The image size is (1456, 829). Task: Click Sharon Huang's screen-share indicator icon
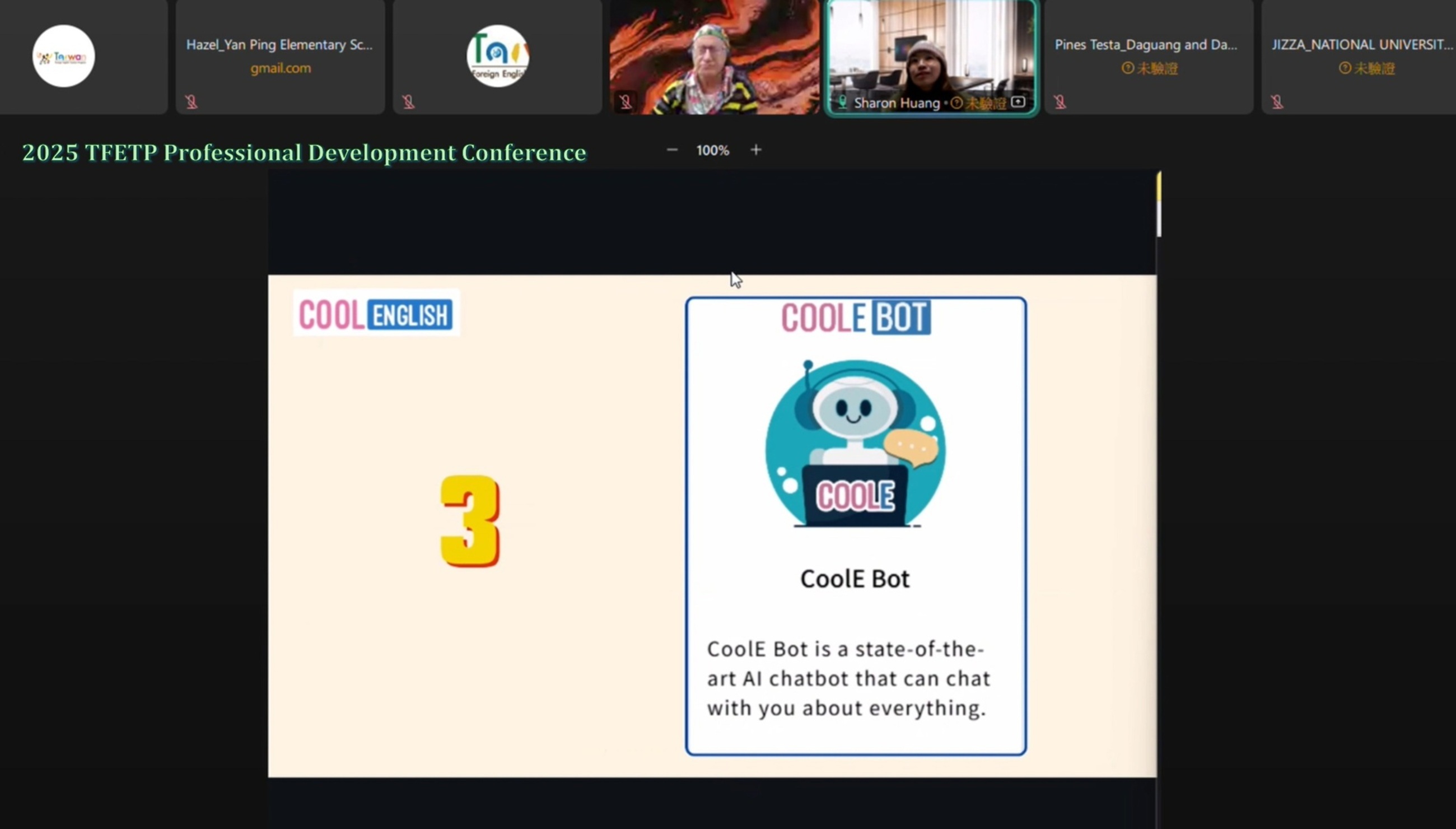pyautogui.click(x=1018, y=102)
